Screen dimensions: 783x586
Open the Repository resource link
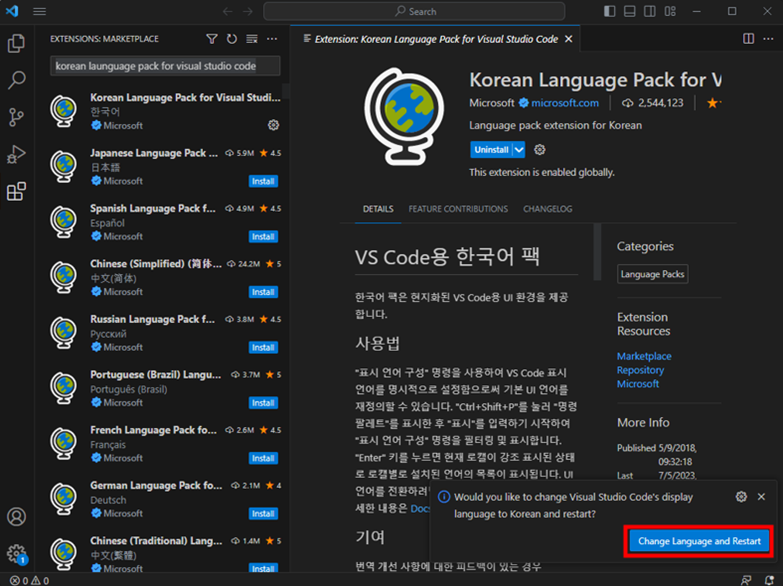click(x=640, y=370)
